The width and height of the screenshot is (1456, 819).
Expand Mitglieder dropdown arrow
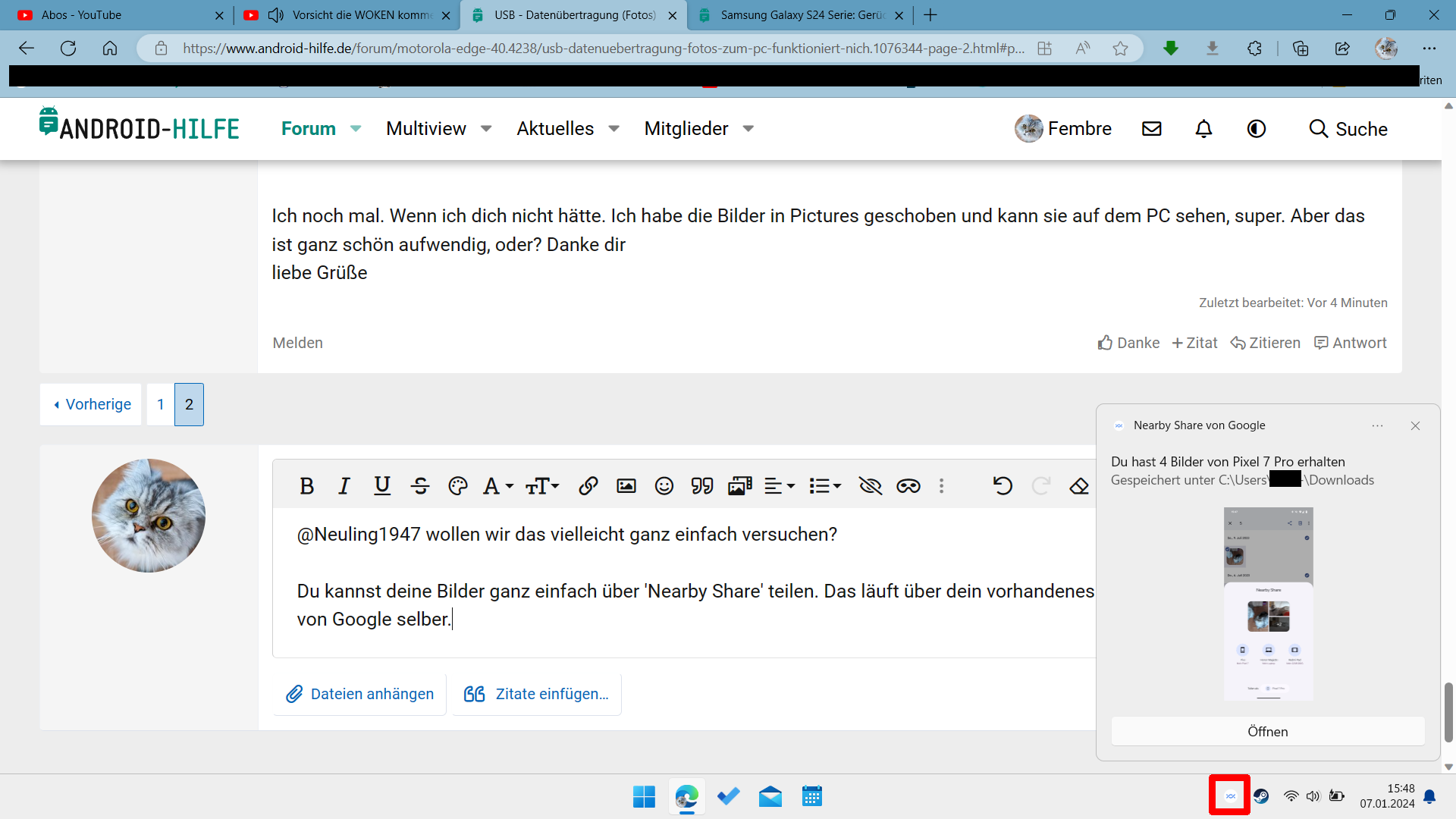(x=748, y=129)
